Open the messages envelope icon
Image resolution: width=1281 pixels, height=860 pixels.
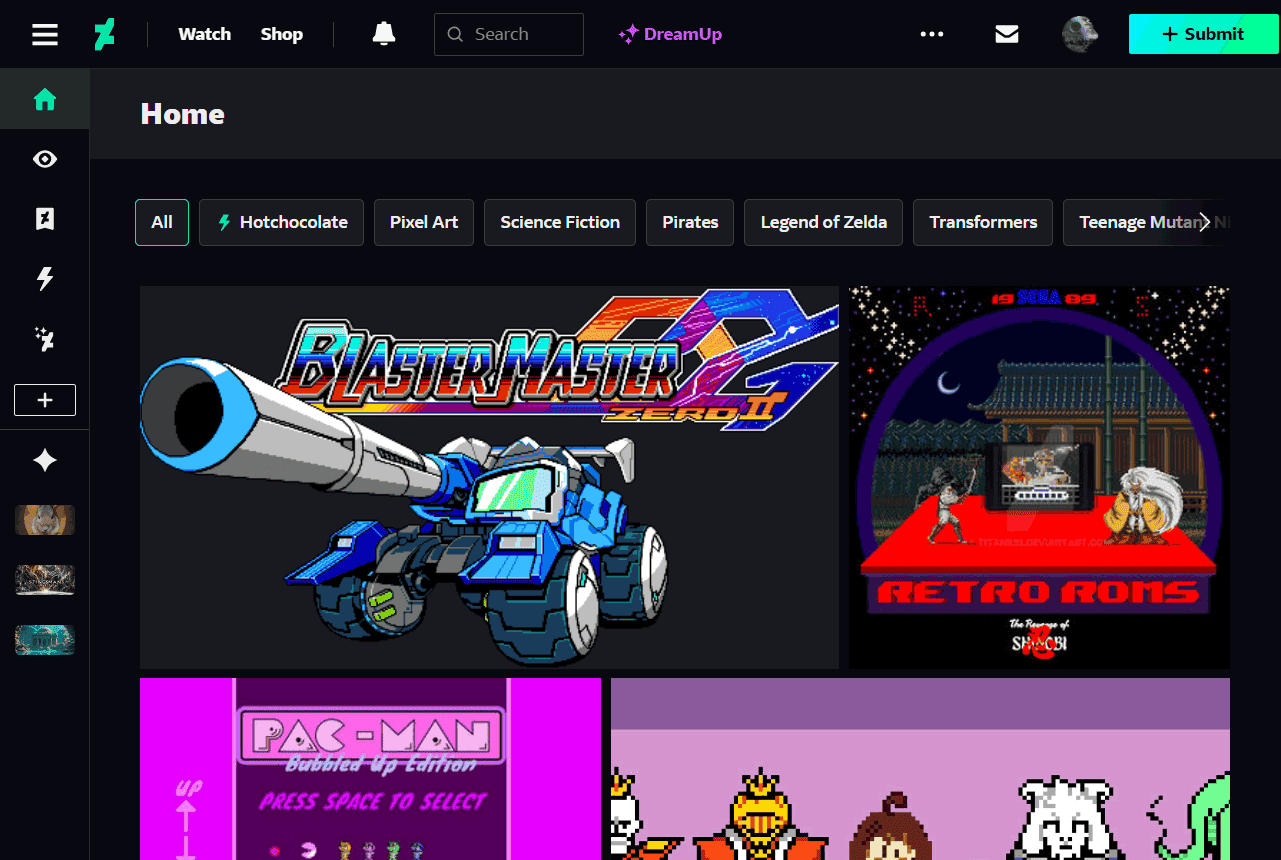(x=1007, y=34)
